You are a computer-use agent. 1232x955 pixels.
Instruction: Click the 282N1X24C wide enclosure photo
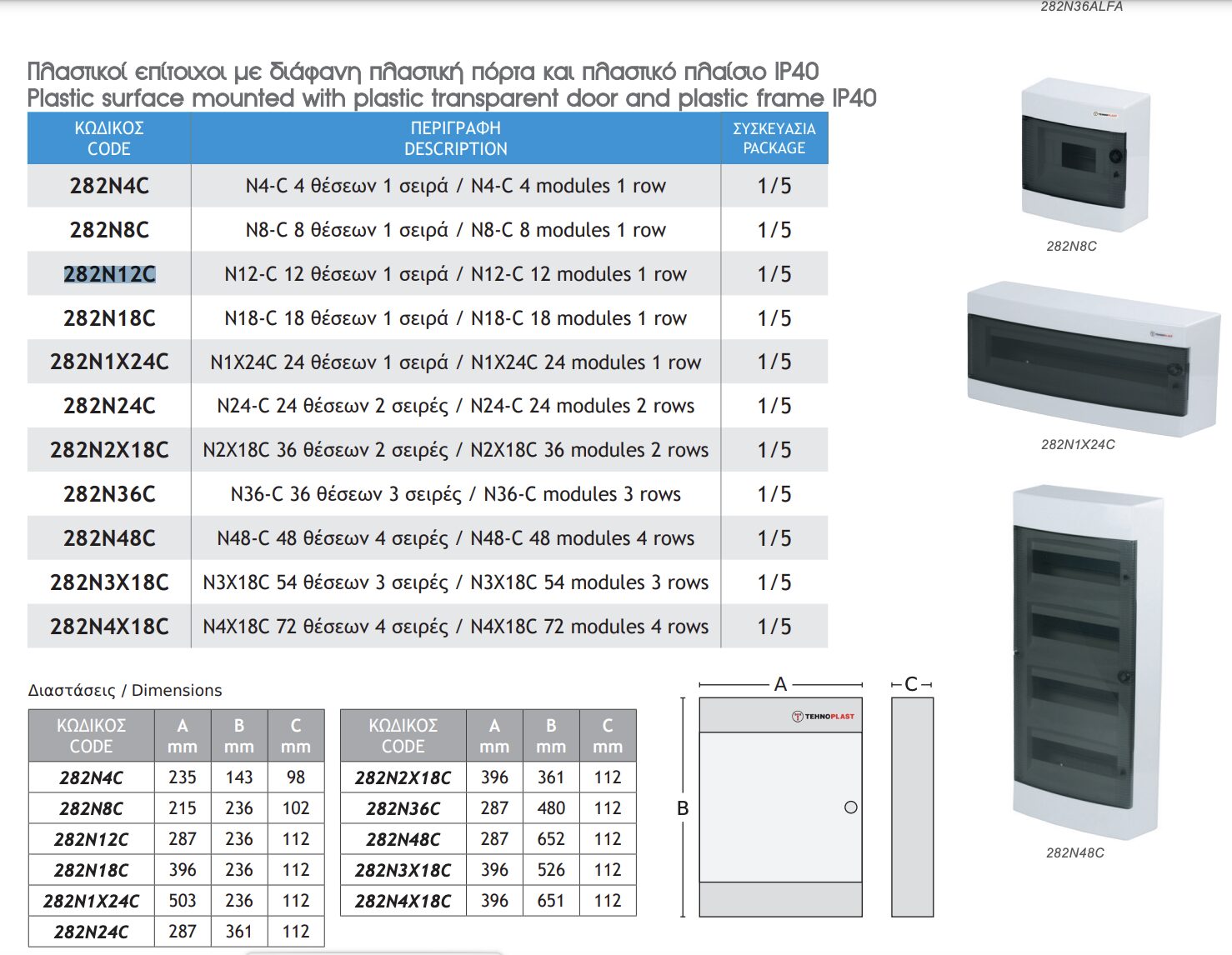(1091, 358)
